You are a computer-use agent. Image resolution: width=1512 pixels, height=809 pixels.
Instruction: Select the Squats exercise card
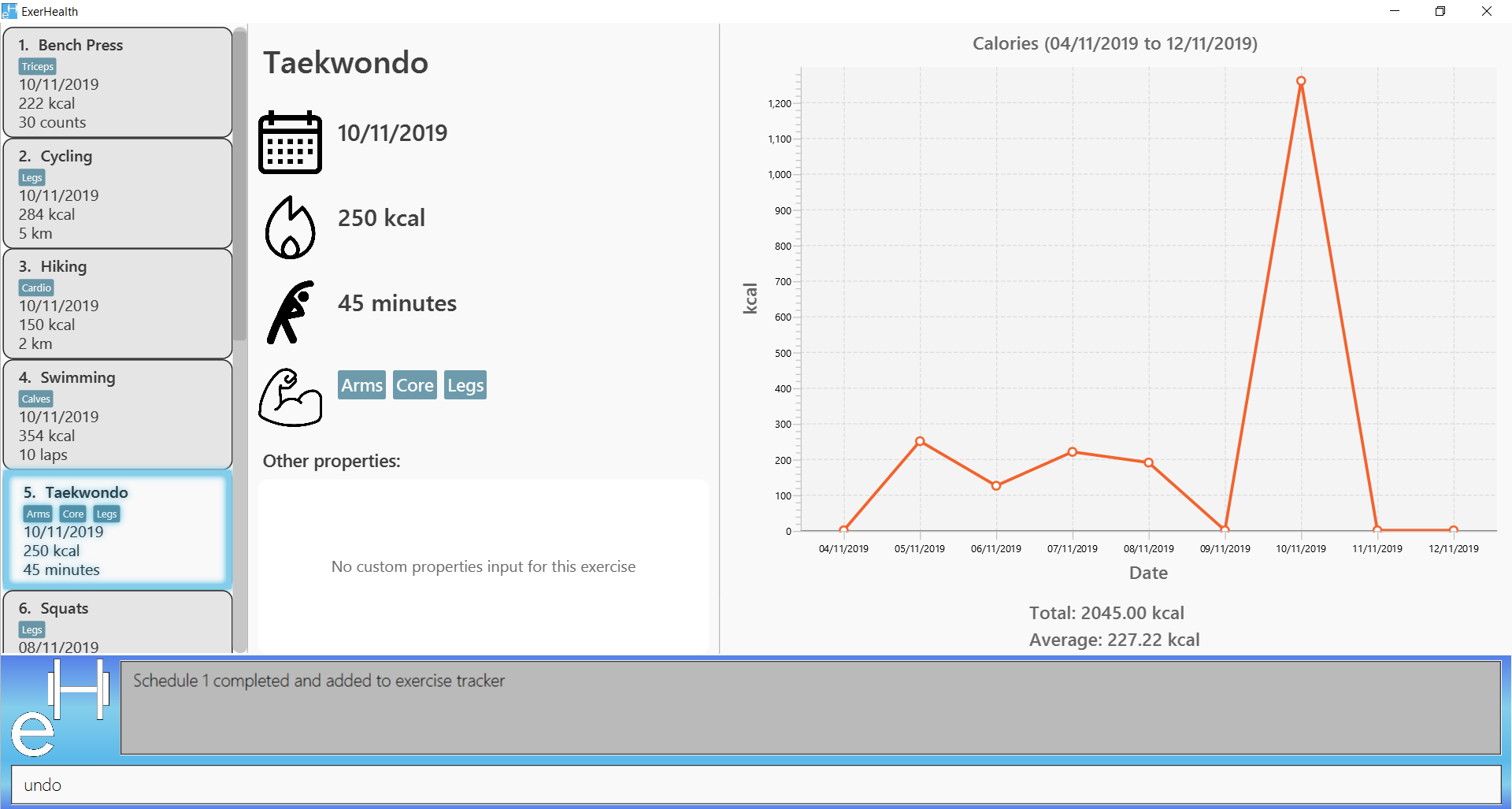coord(117,622)
